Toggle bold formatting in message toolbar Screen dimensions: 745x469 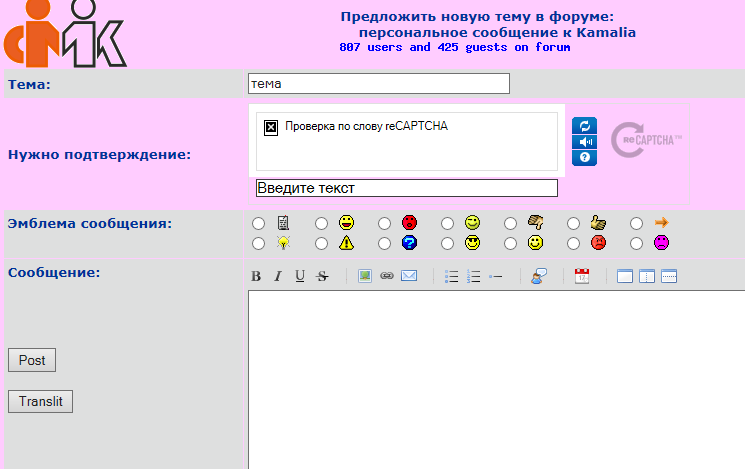(256, 276)
